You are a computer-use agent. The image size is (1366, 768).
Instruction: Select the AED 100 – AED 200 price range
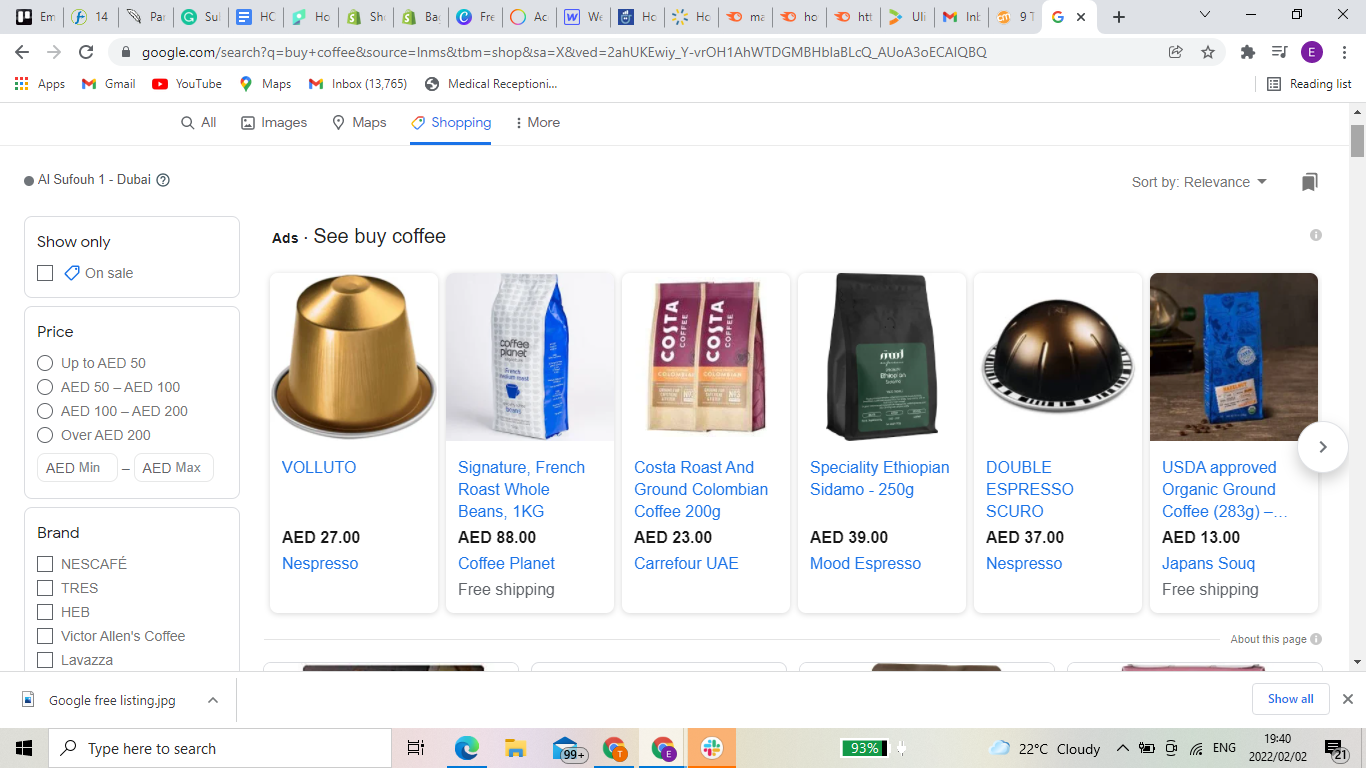coord(45,411)
